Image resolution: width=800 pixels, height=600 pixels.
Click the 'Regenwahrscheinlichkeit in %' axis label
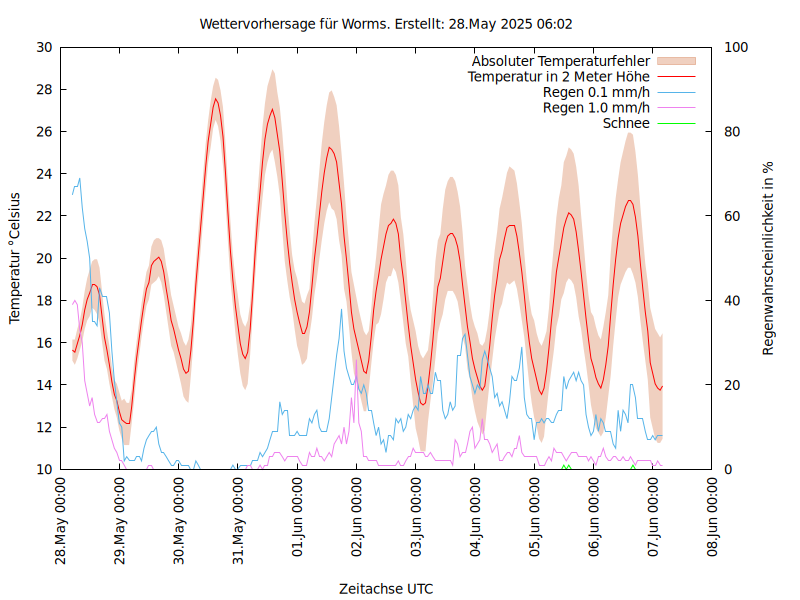(x=769, y=257)
